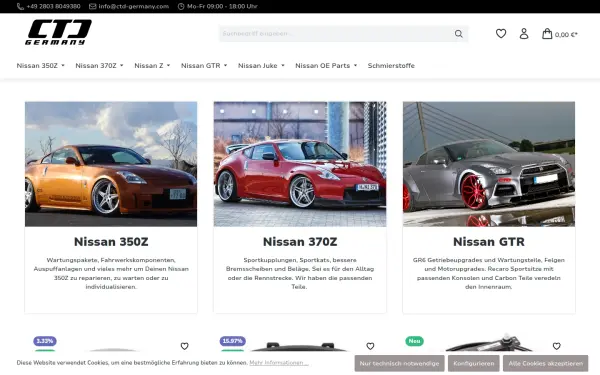Open the grey Nissan GTR photo
The height and width of the screenshot is (375, 600).
tap(489, 164)
